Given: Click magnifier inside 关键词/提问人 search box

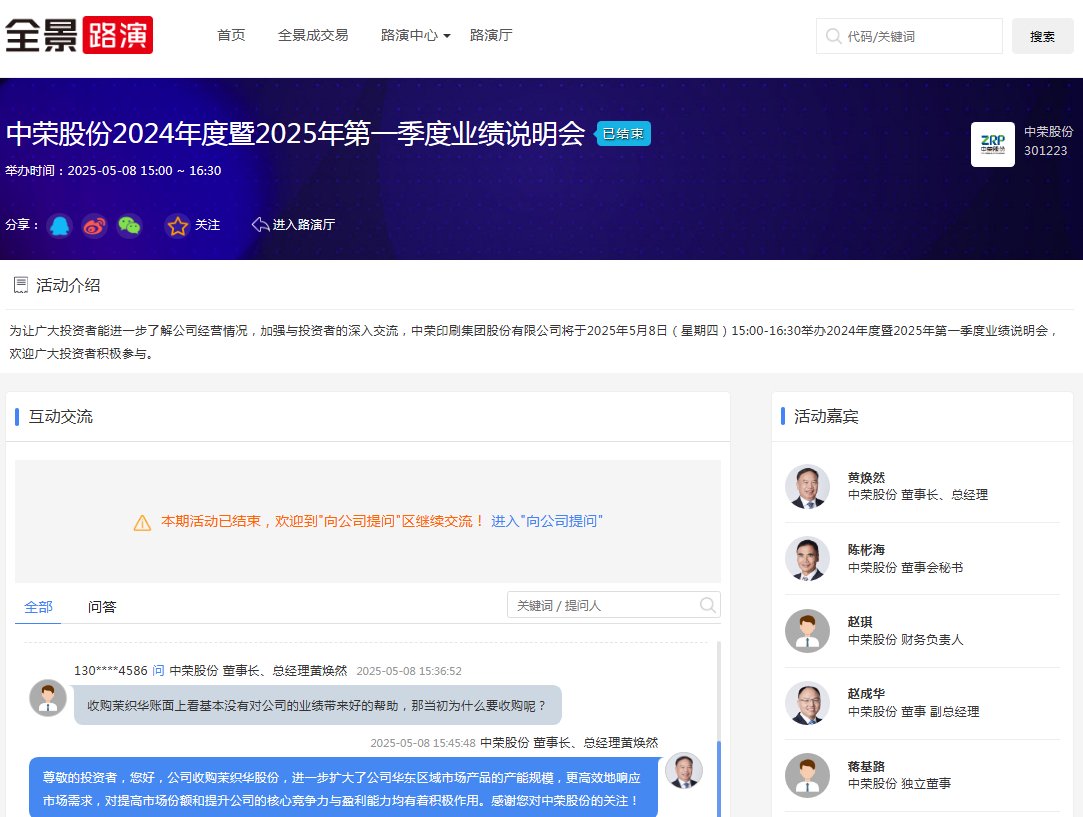Looking at the screenshot, I should pyautogui.click(x=706, y=604).
